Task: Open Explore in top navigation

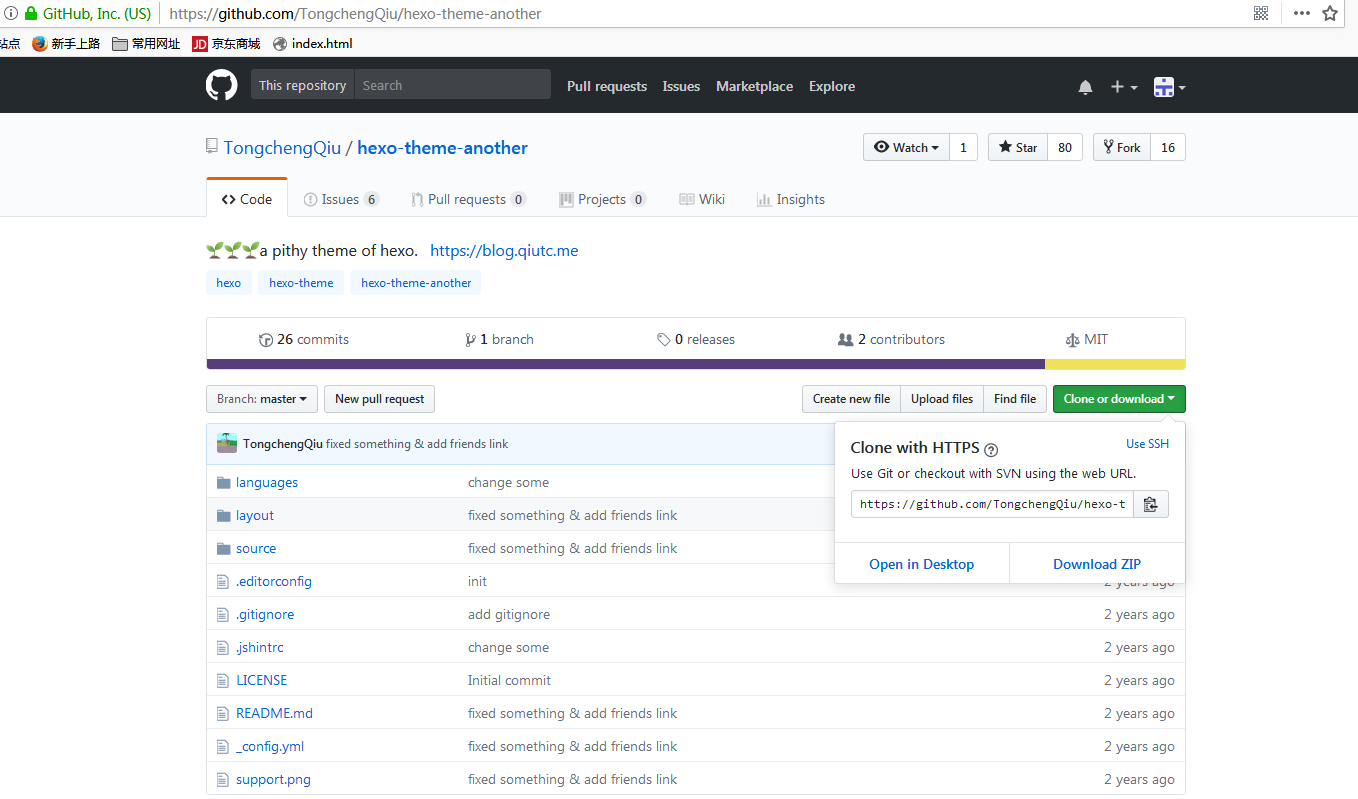Action: [832, 86]
